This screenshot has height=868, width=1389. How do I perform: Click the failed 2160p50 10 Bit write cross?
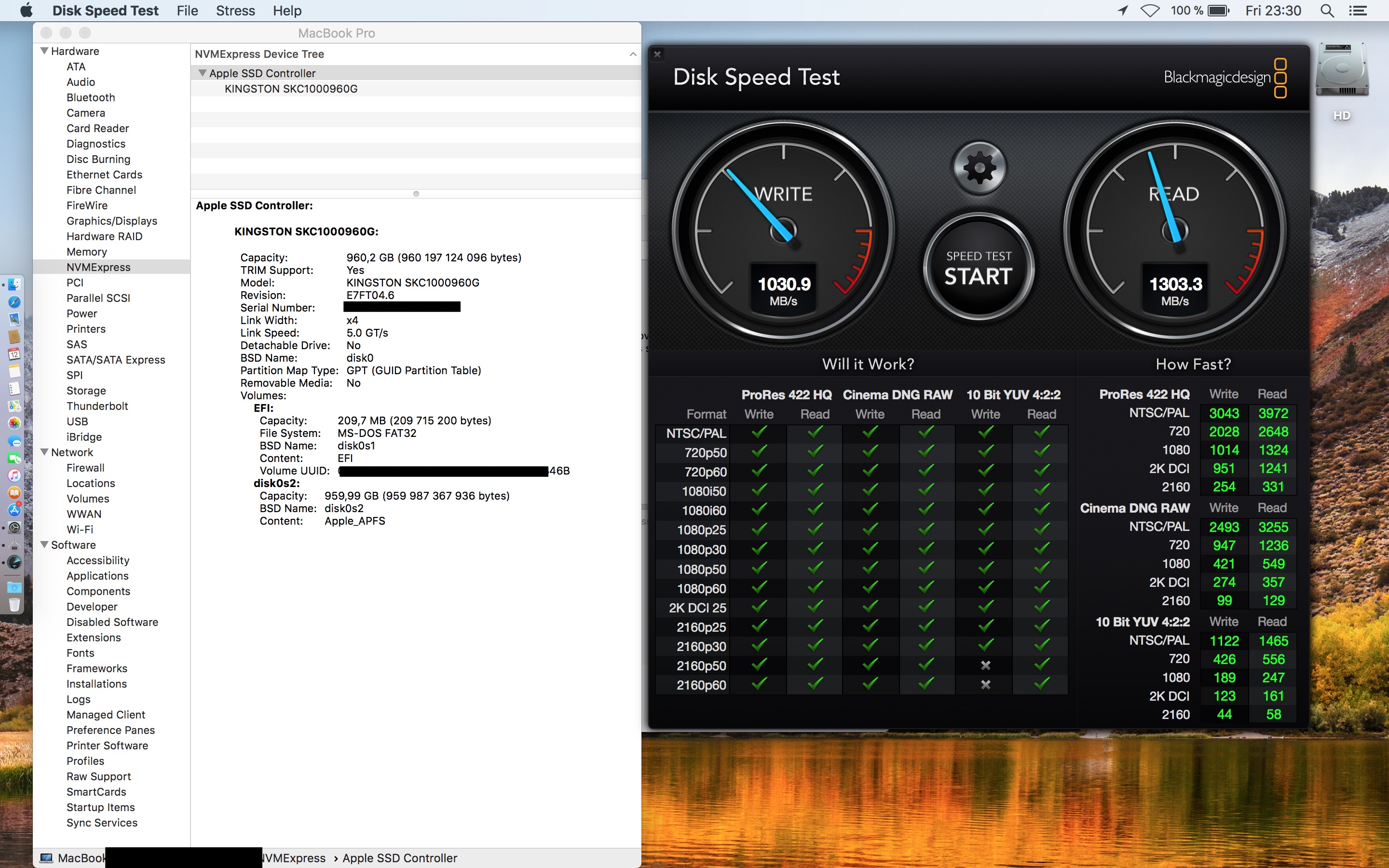pyautogui.click(x=985, y=665)
